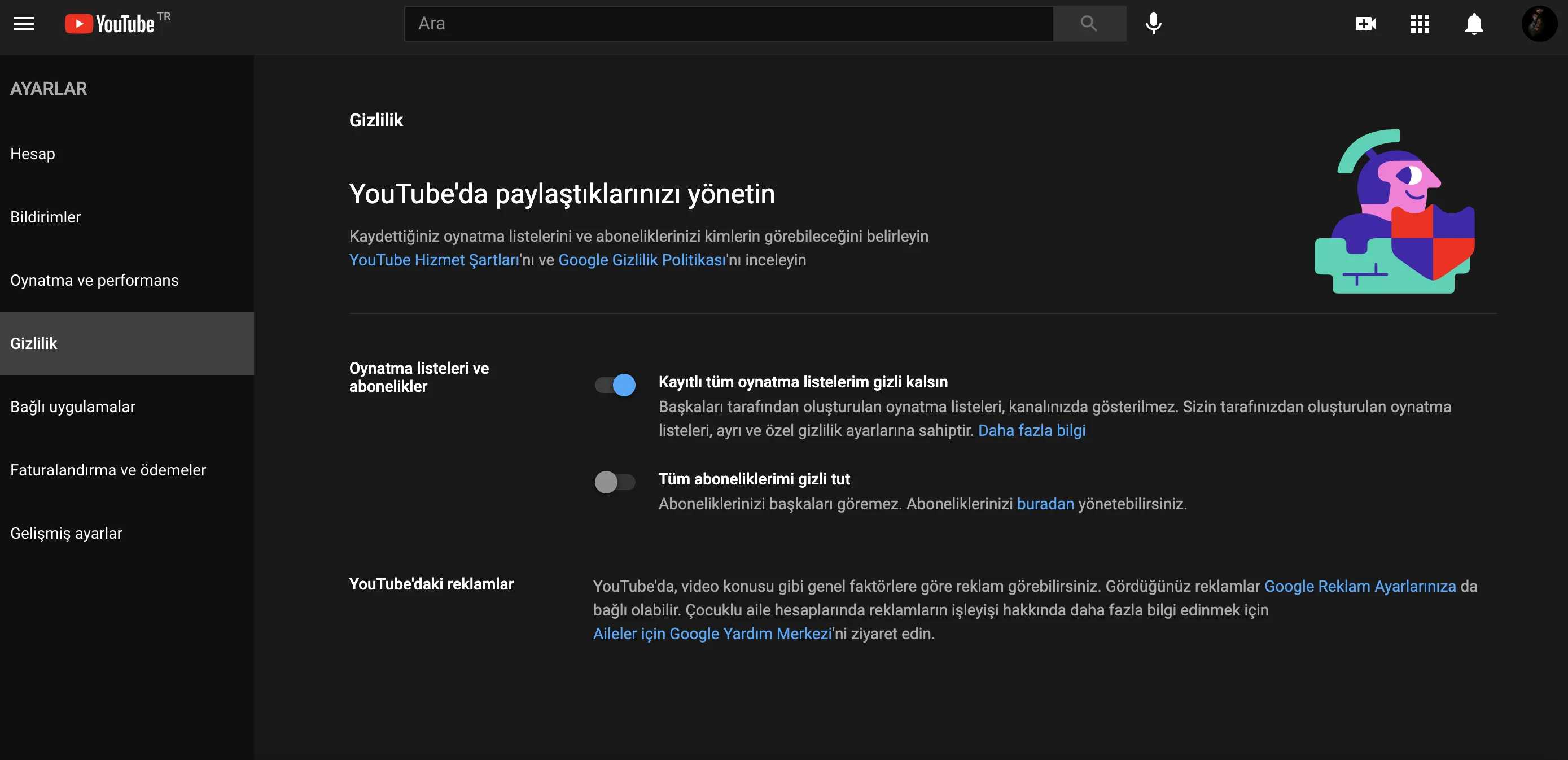Screen dimensions: 1568x760
Task: Click Daha fazla bilgi link
Action: click(x=1031, y=431)
